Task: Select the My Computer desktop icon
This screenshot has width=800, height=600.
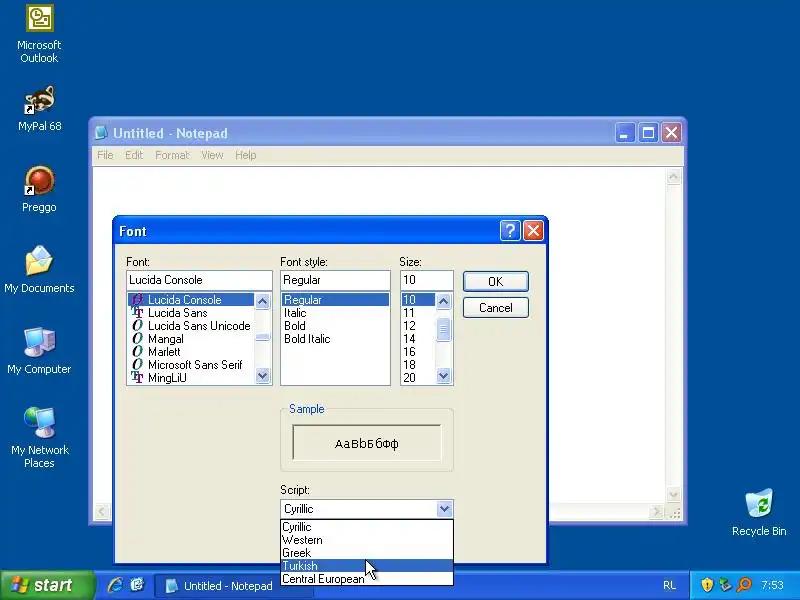Action: click(39, 351)
